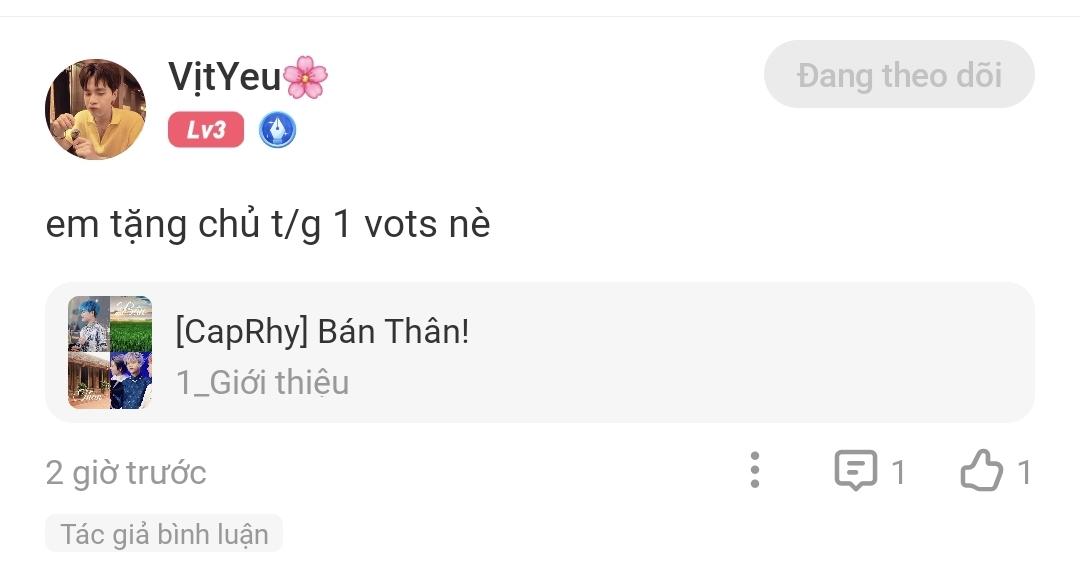Toggle the "Đang theo dõi" follow button
1080x580 pixels.
[x=899, y=75]
